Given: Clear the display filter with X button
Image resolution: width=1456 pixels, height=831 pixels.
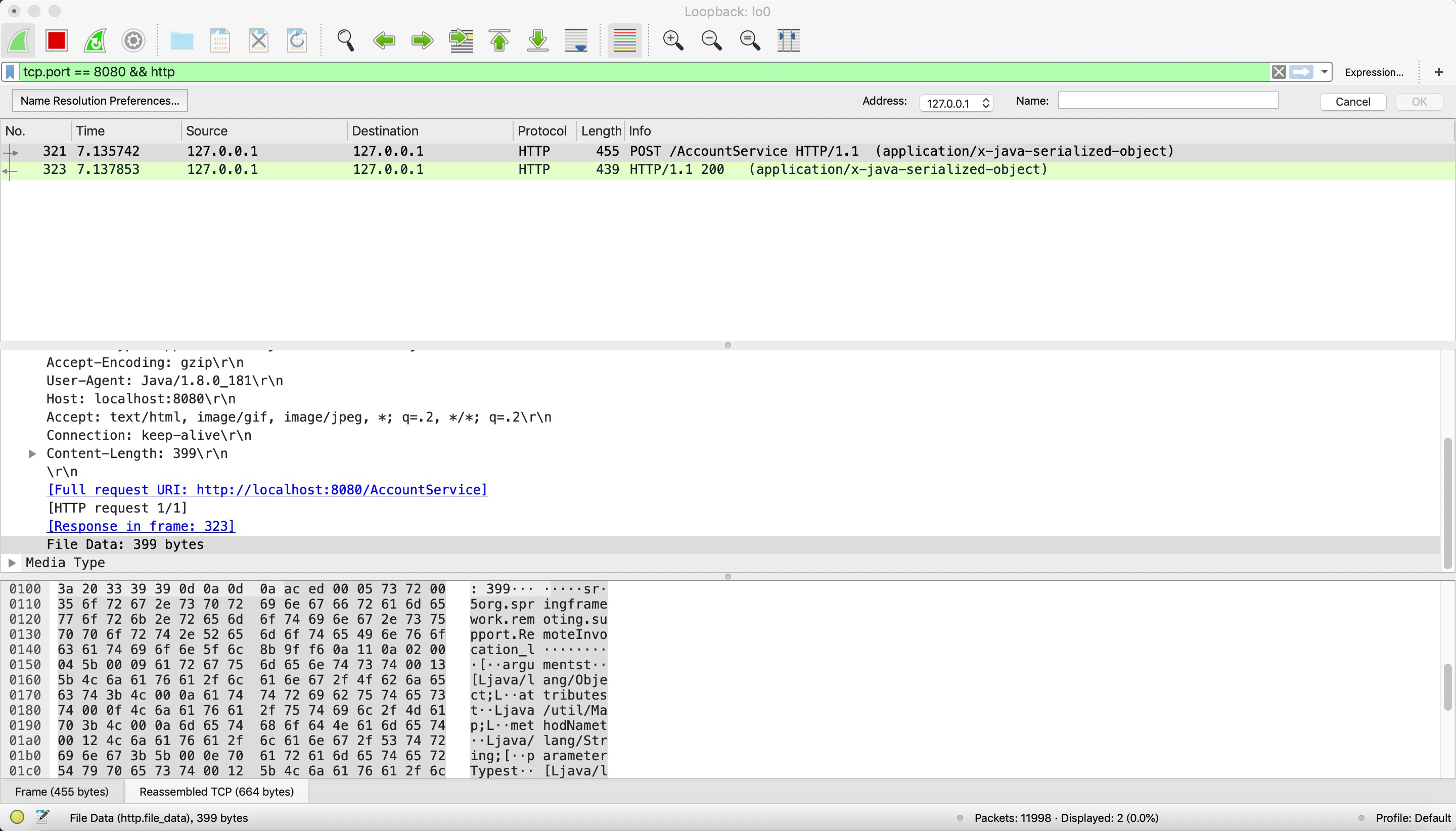Looking at the screenshot, I should 1279,72.
